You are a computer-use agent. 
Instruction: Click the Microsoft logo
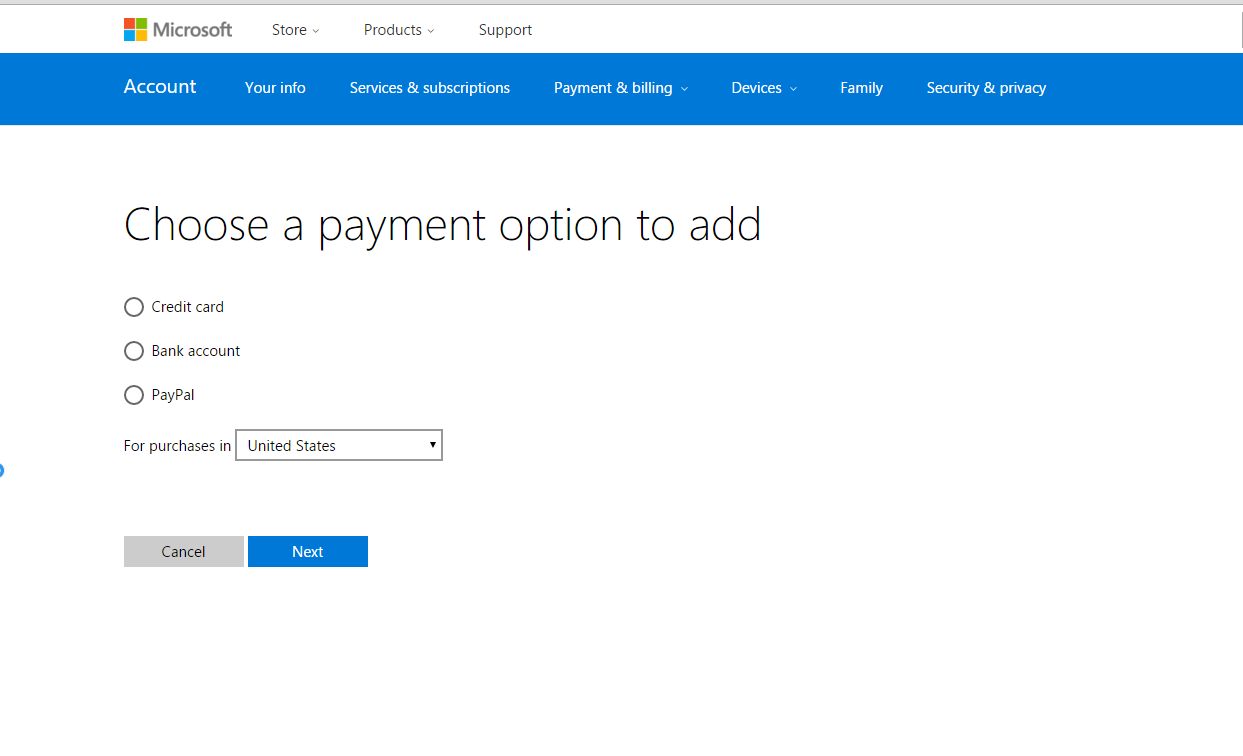pos(178,30)
